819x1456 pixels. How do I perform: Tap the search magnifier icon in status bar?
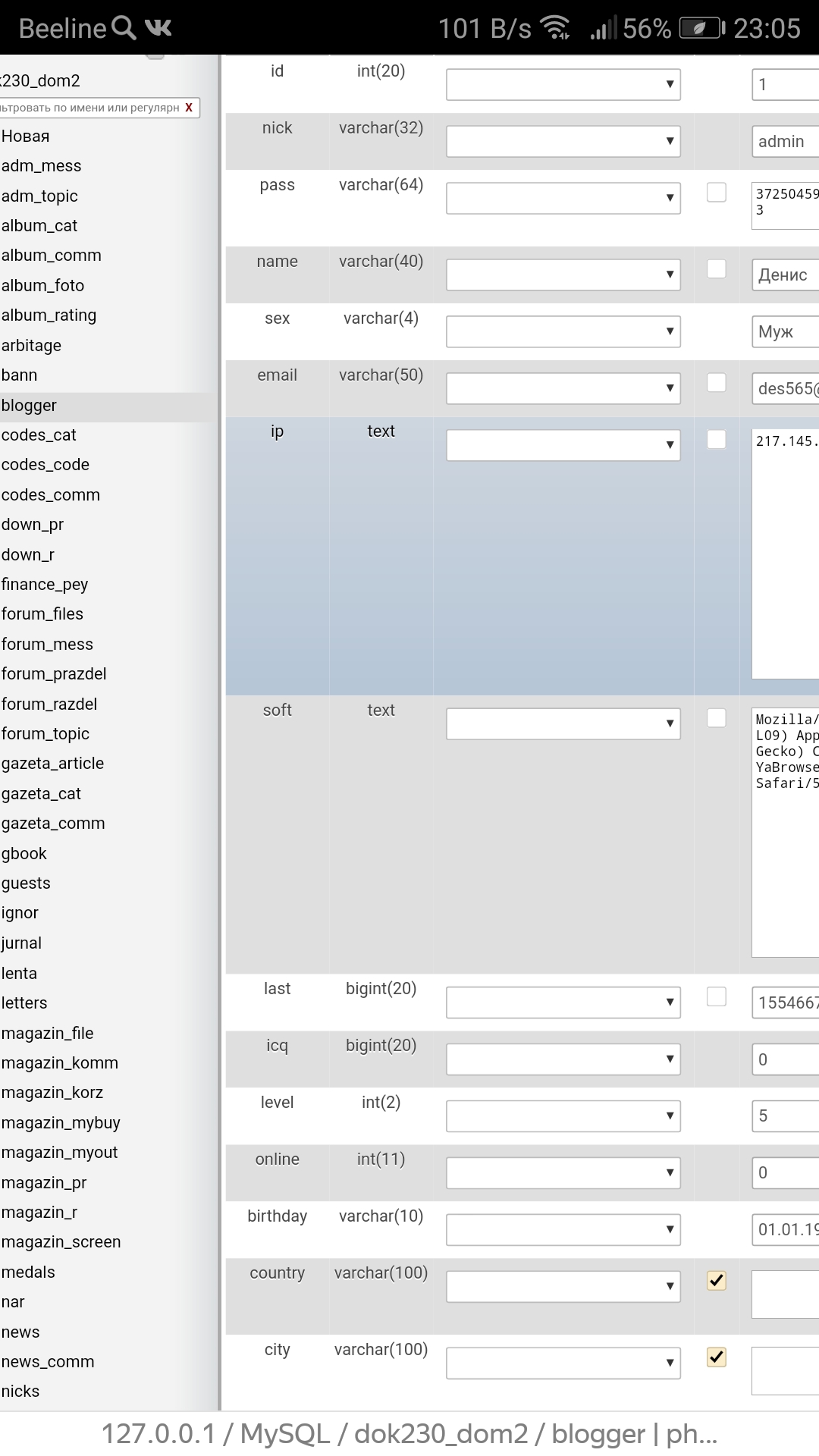pos(124,29)
